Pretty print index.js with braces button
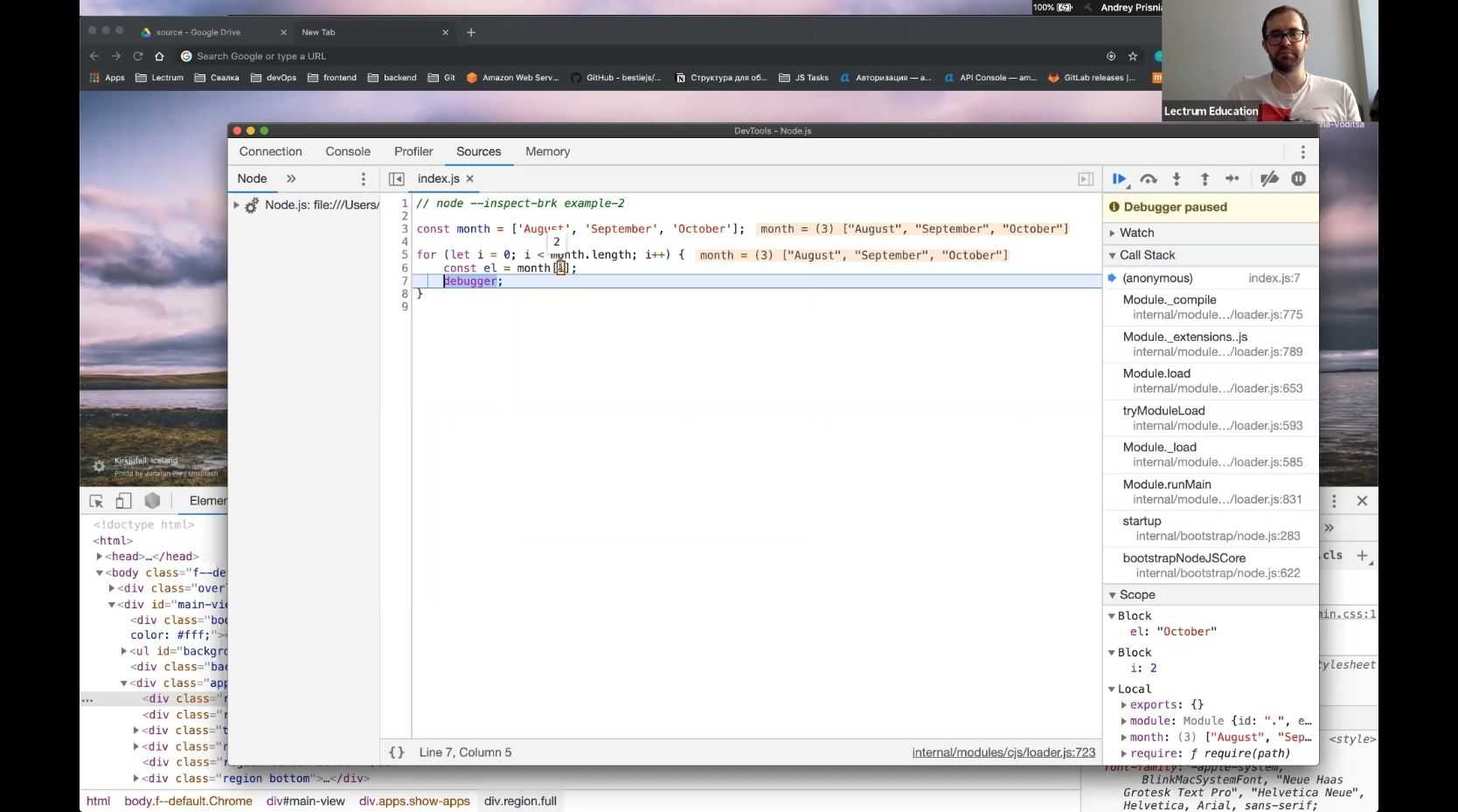This screenshot has height=812, width=1458. pos(397,753)
